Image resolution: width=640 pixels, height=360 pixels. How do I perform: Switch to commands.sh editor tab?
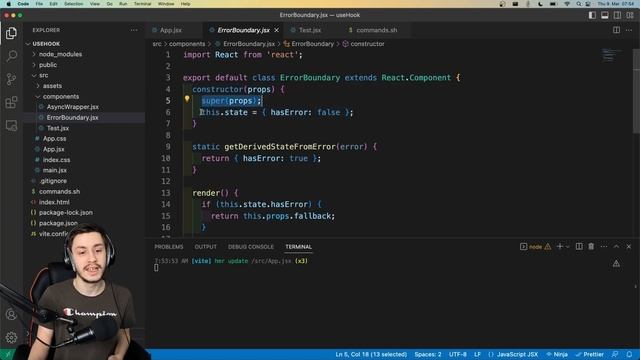click(x=376, y=30)
